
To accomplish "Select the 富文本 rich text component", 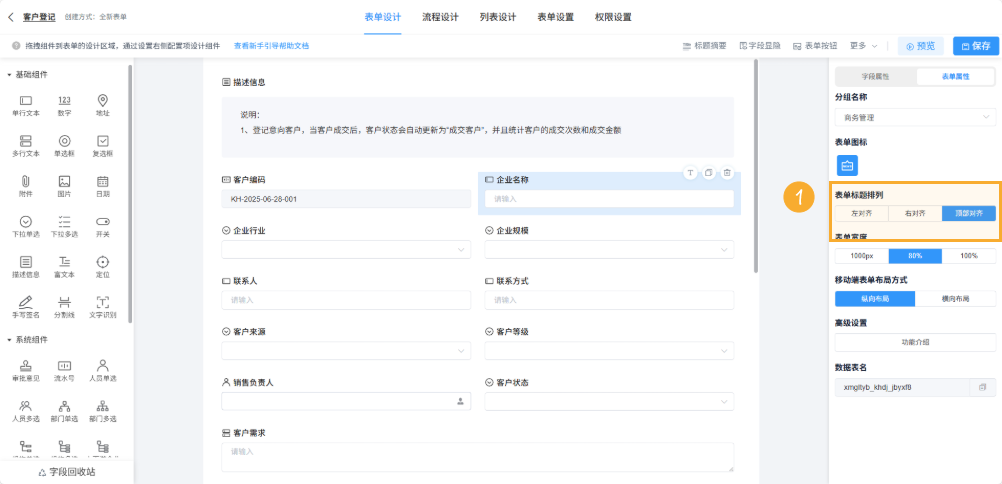I will pyautogui.click(x=64, y=267).
